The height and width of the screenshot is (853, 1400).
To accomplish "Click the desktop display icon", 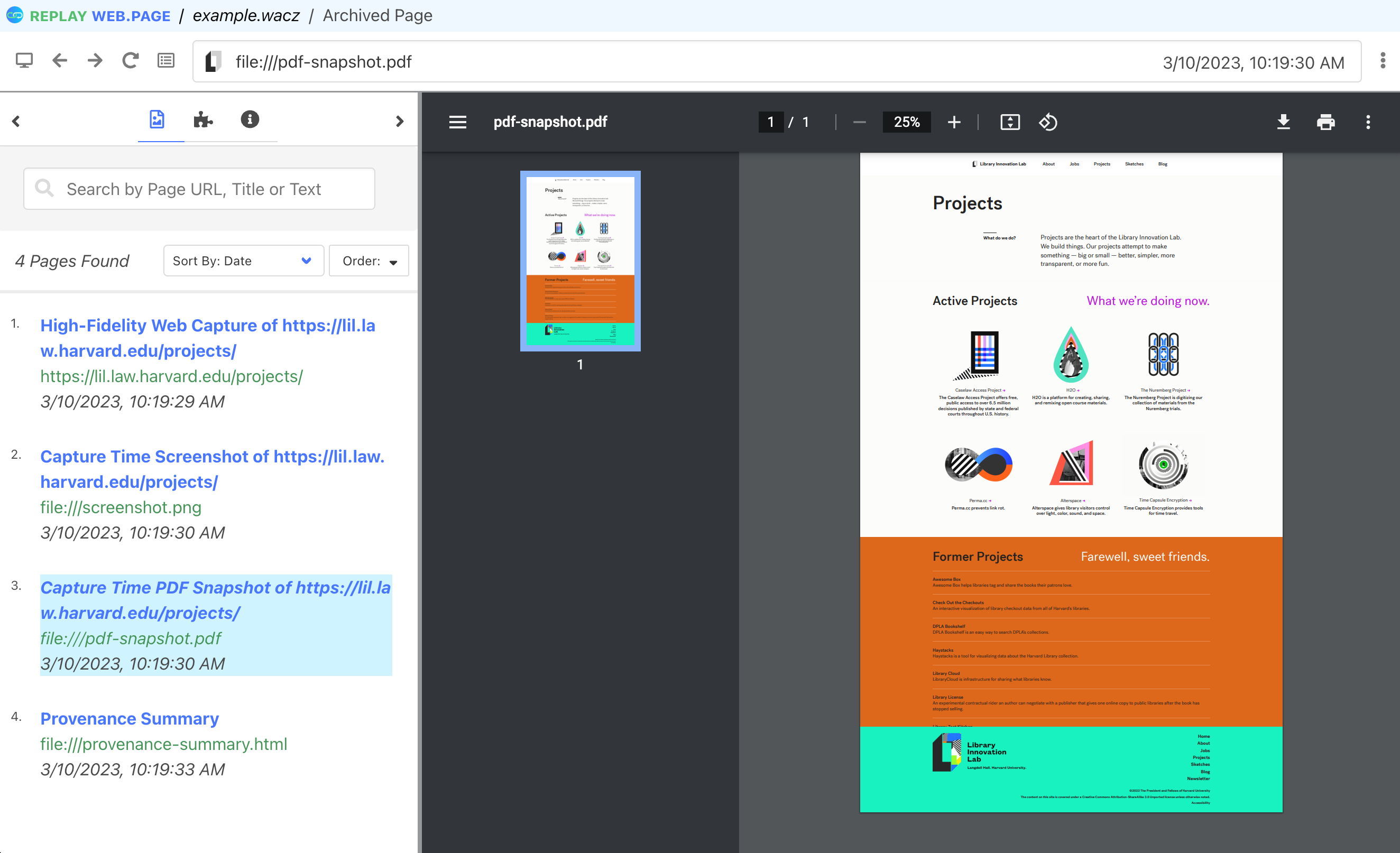I will pos(24,61).
